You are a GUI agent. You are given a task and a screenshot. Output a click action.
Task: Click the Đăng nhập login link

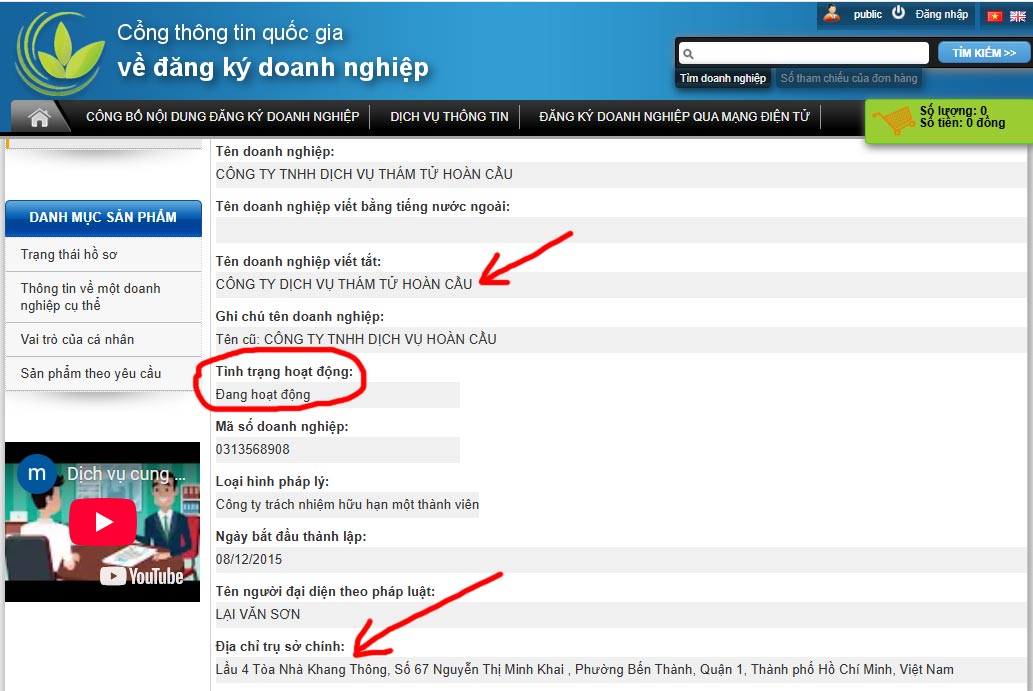pos(941,14)
